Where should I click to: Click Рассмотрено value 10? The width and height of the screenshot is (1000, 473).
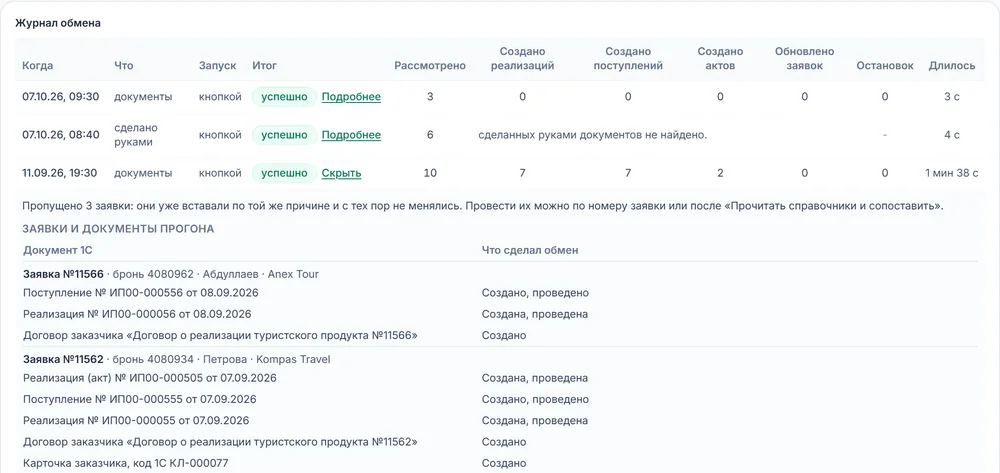[430, 173]
